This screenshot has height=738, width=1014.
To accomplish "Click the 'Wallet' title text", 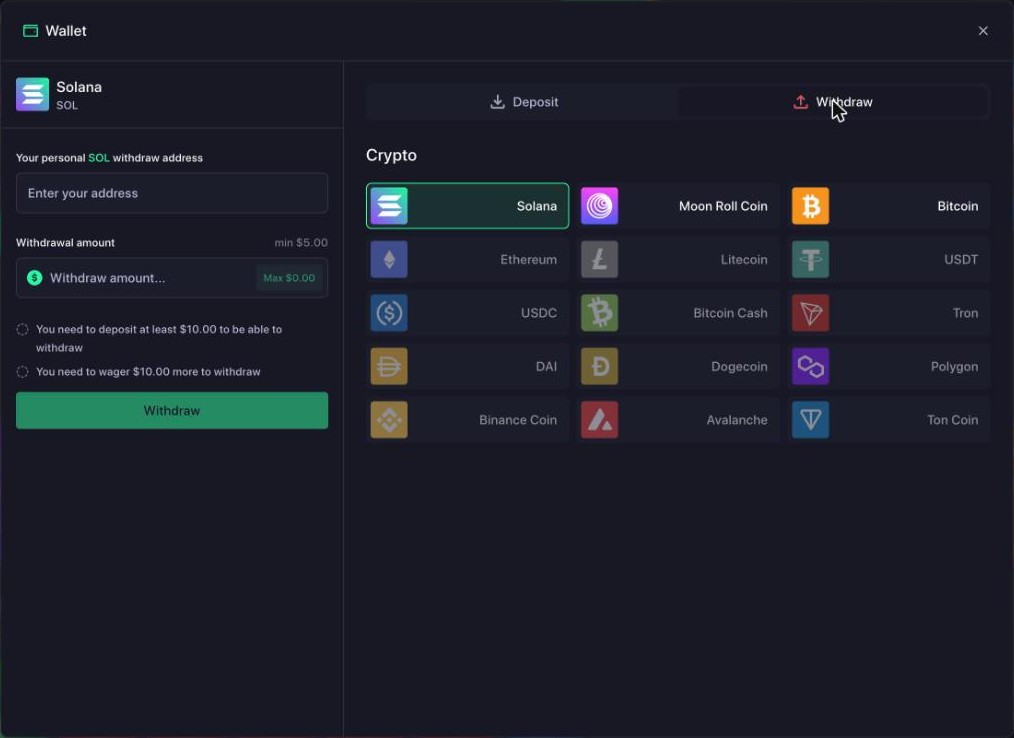I will tap(66, 31).
